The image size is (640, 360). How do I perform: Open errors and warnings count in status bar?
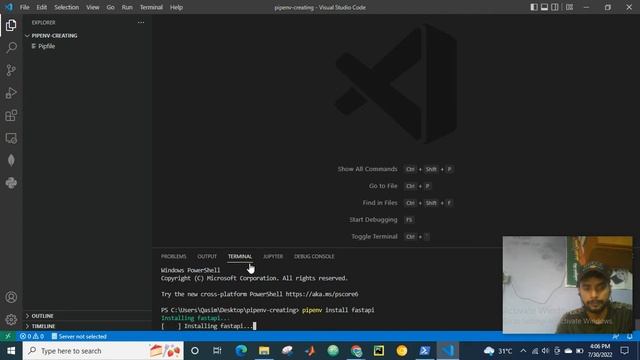click(32, 336)
